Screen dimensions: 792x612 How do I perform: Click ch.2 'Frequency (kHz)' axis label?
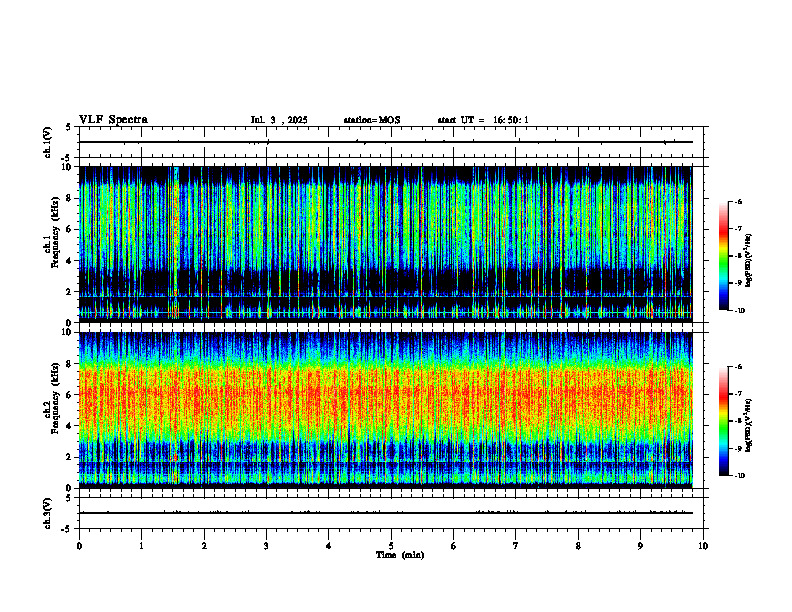pos(55,398)
